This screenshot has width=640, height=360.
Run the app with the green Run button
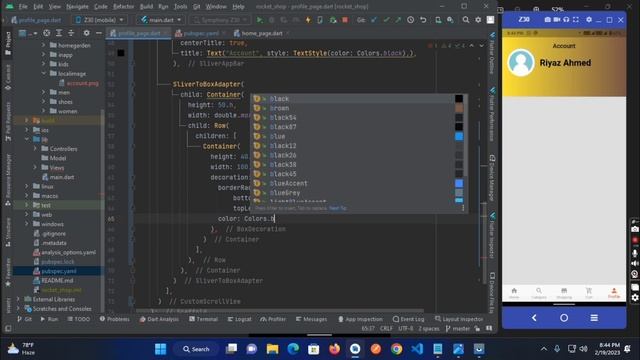[260, 20]
